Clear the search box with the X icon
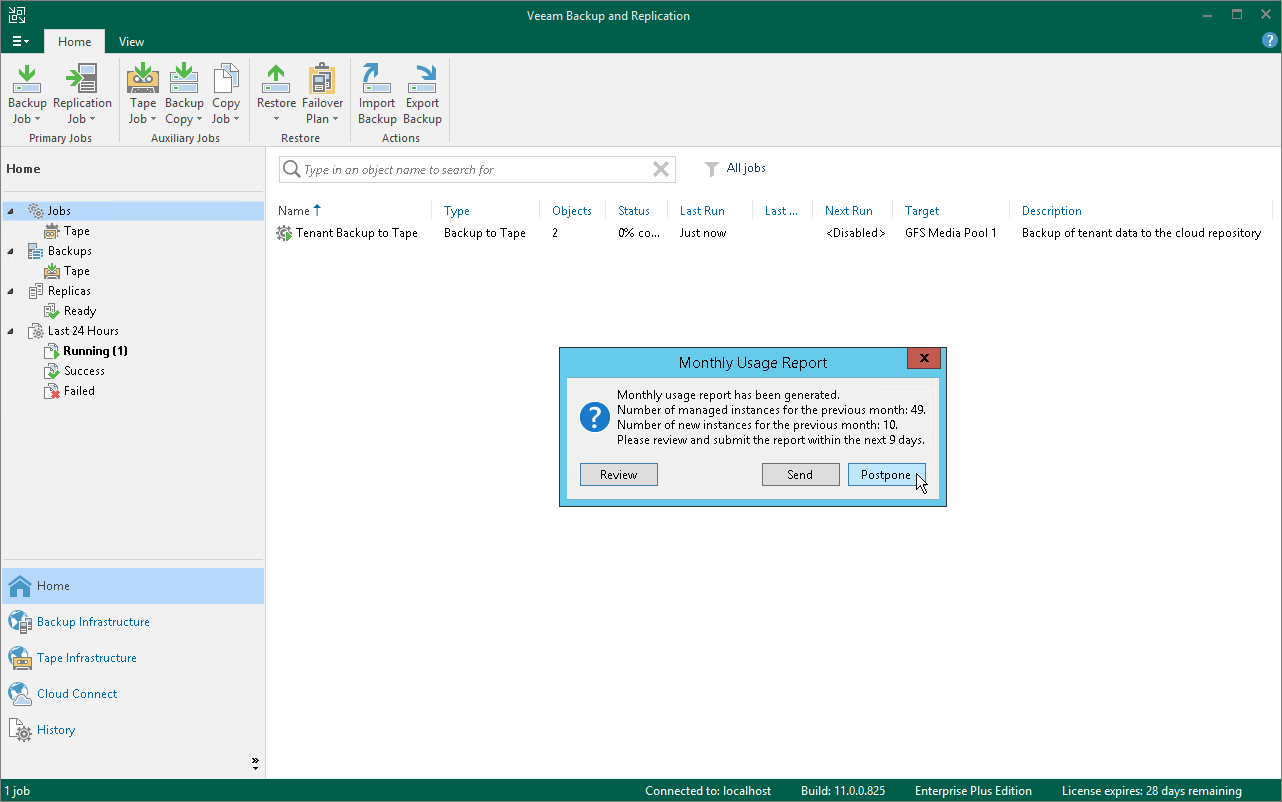Image resolution: width=1282 pixels, height=802 pixels. coord(661,170)
